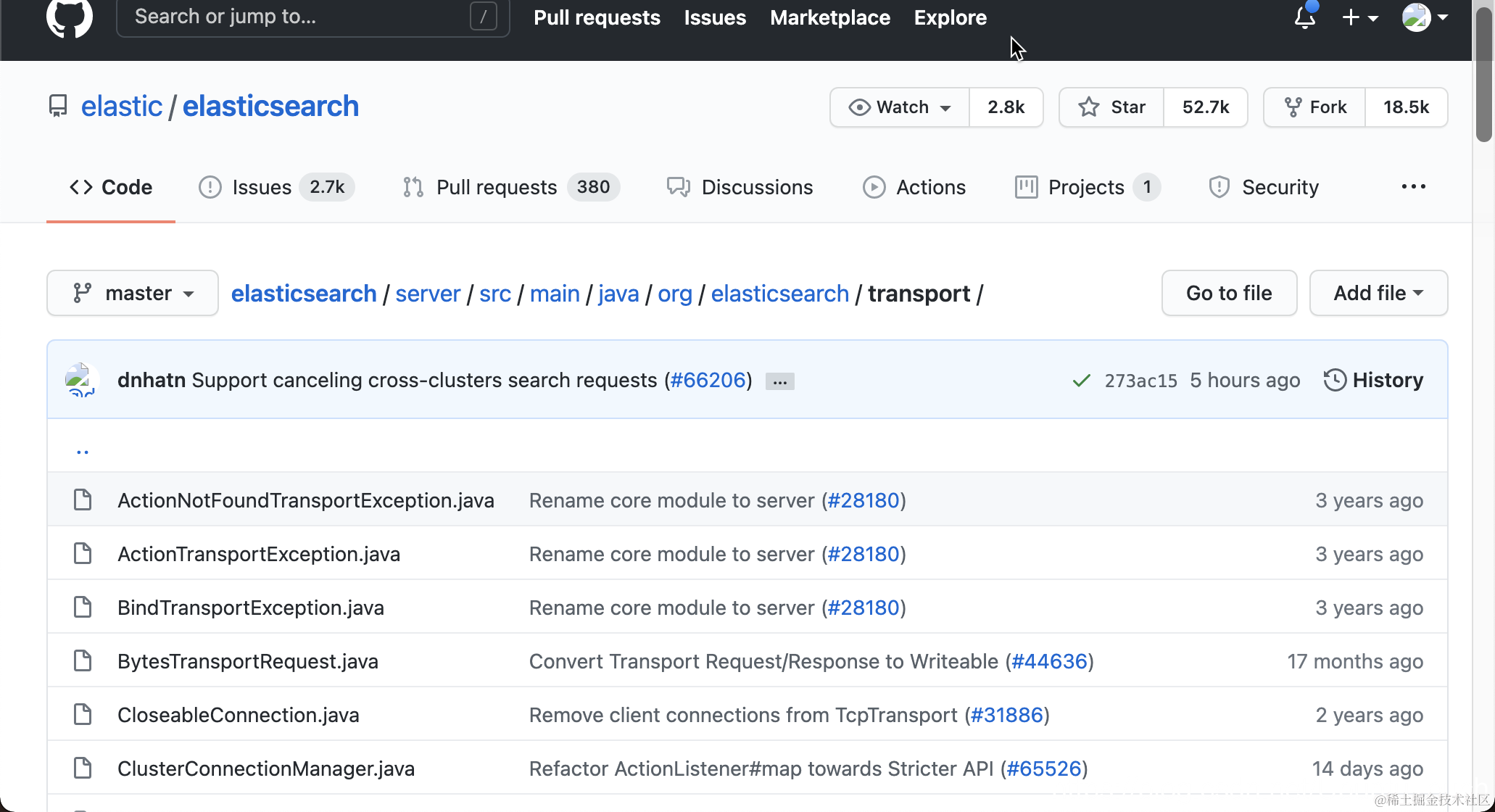View the 2.8k watchers count

[1006, 107]
